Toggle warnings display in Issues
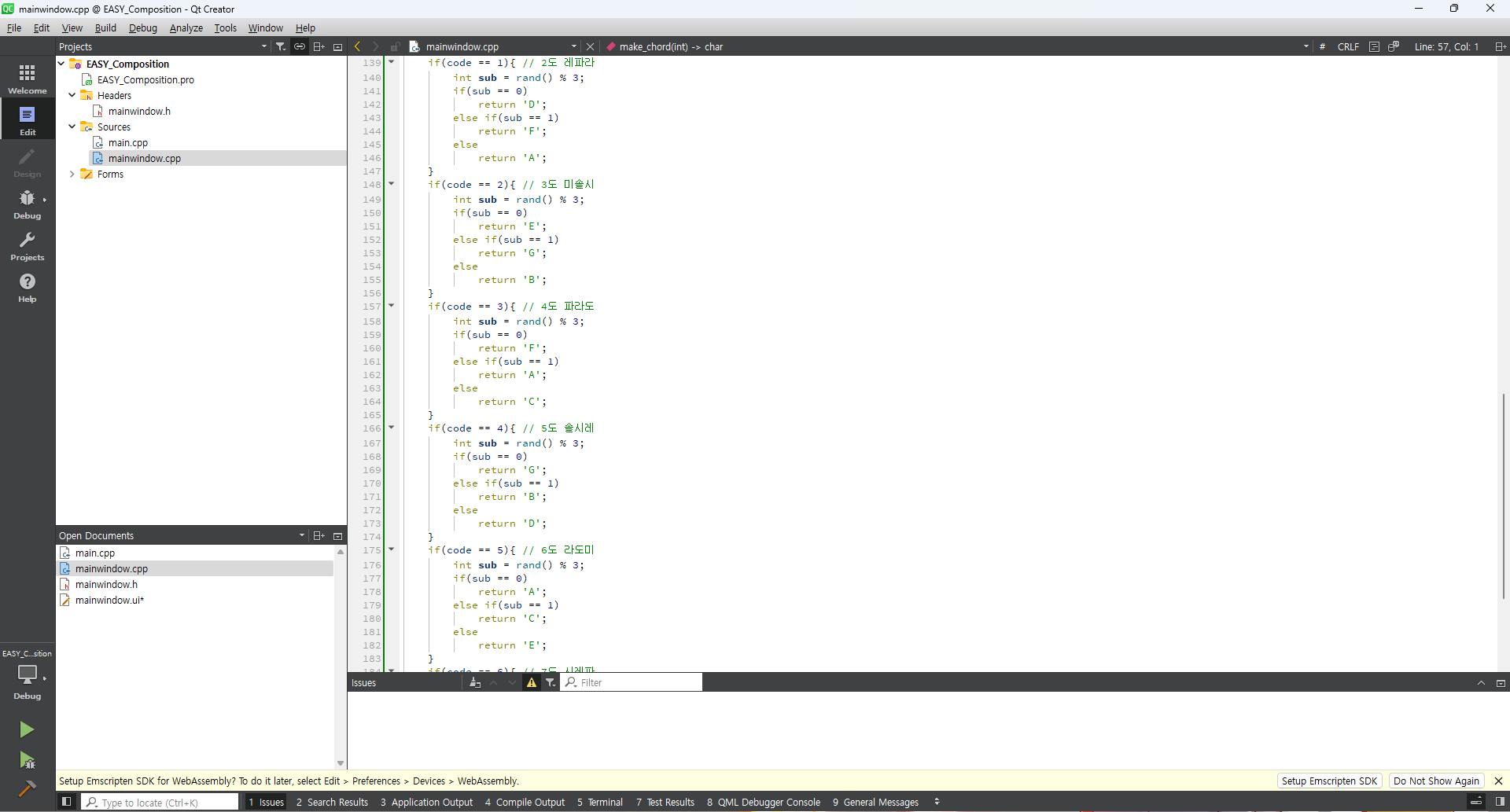The height and width of the screenshot is (812, 1510). [x=532, y=682]
